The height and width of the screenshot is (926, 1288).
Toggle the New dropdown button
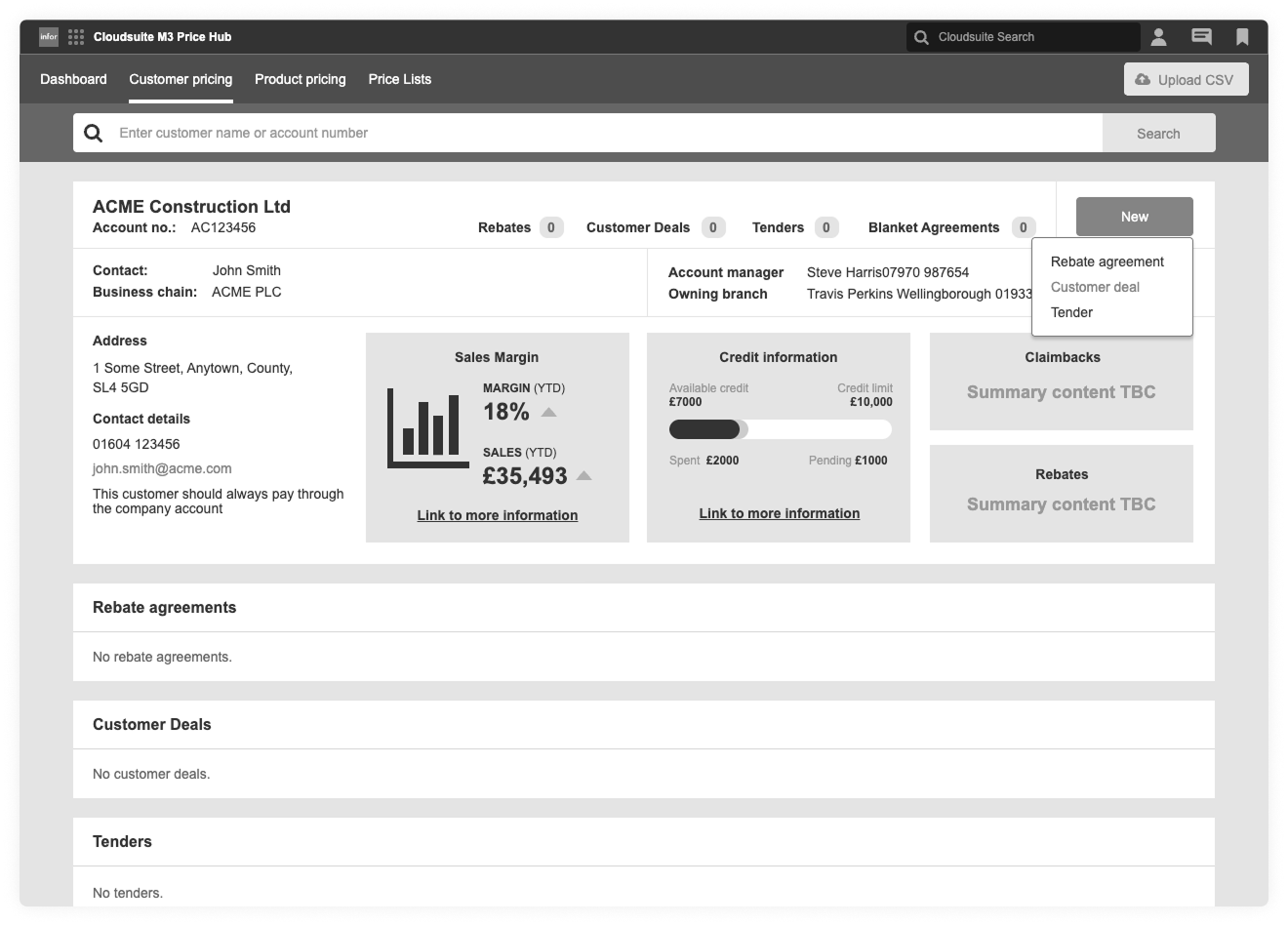[1135, 217]
